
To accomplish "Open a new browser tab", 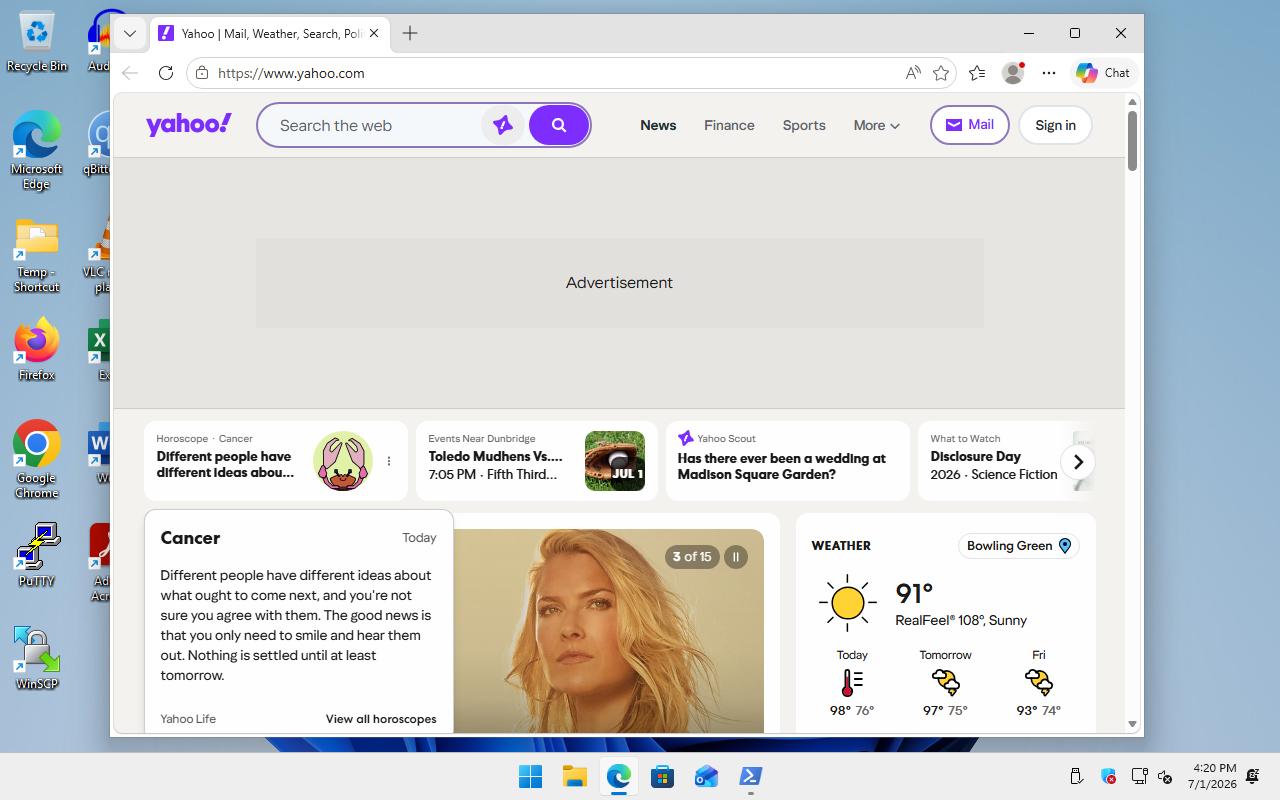I will point(410,33).
